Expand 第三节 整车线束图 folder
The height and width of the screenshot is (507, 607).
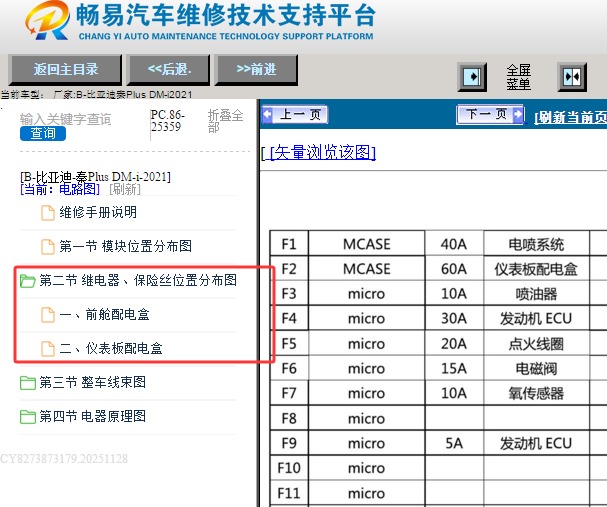pos(93,382)
